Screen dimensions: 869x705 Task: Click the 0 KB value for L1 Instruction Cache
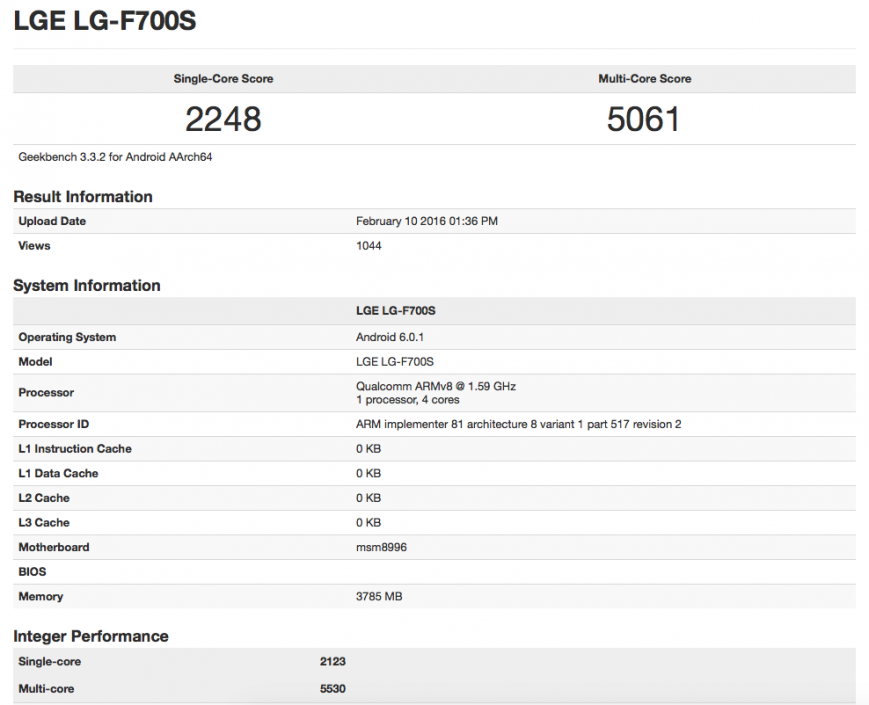coord(368,449)
